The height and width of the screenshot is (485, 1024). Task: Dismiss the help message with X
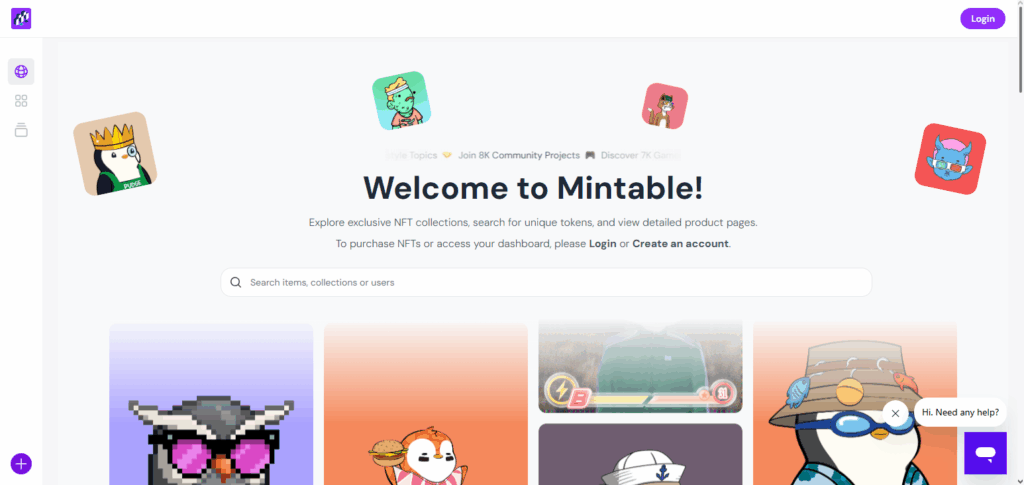pyautogui.click(x=895, y=413)
